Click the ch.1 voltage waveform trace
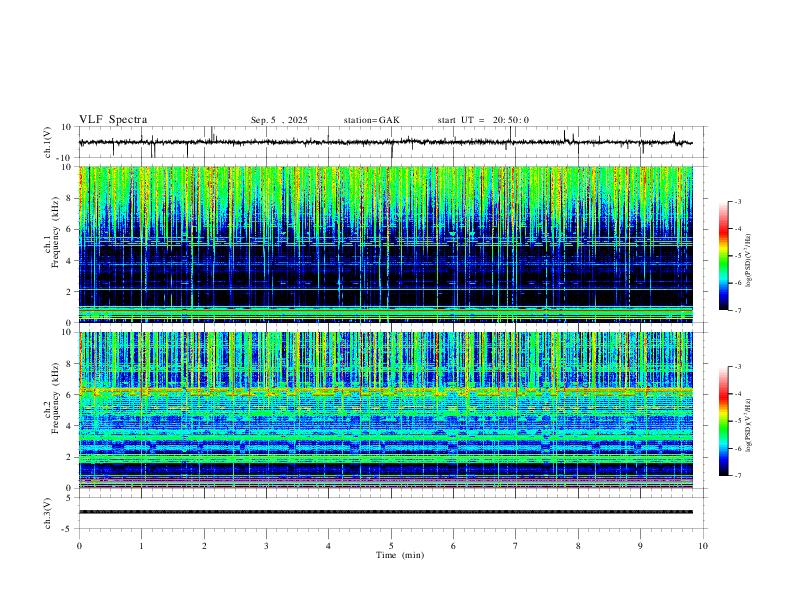 tap(385, 142)
